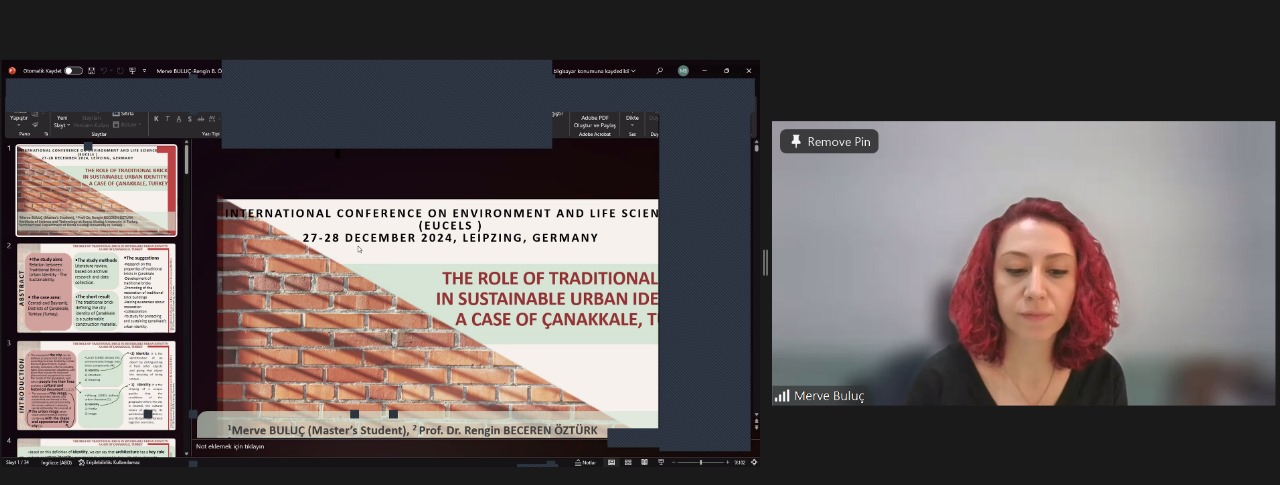Viewport: 1280px width, 485px height.
Task: Adjust the status bar zoom slider
Action: click(x=700, y=462)
